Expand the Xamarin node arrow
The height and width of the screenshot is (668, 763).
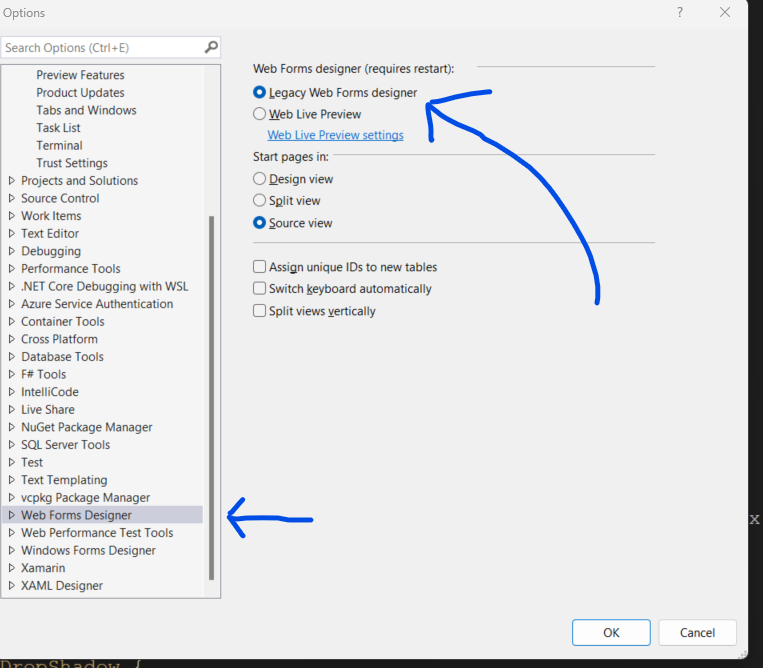pyautogui.click(x=12, y=568)
